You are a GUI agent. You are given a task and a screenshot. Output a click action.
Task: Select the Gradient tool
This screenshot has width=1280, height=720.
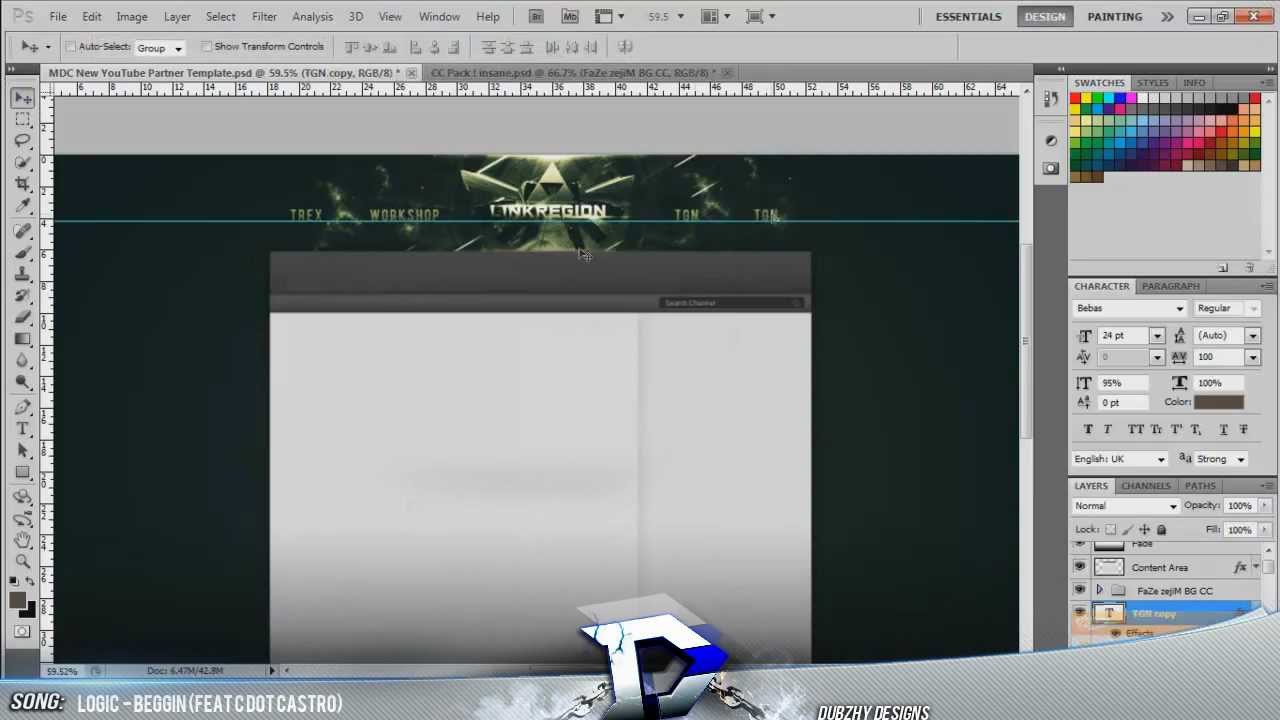coord(23,339)
